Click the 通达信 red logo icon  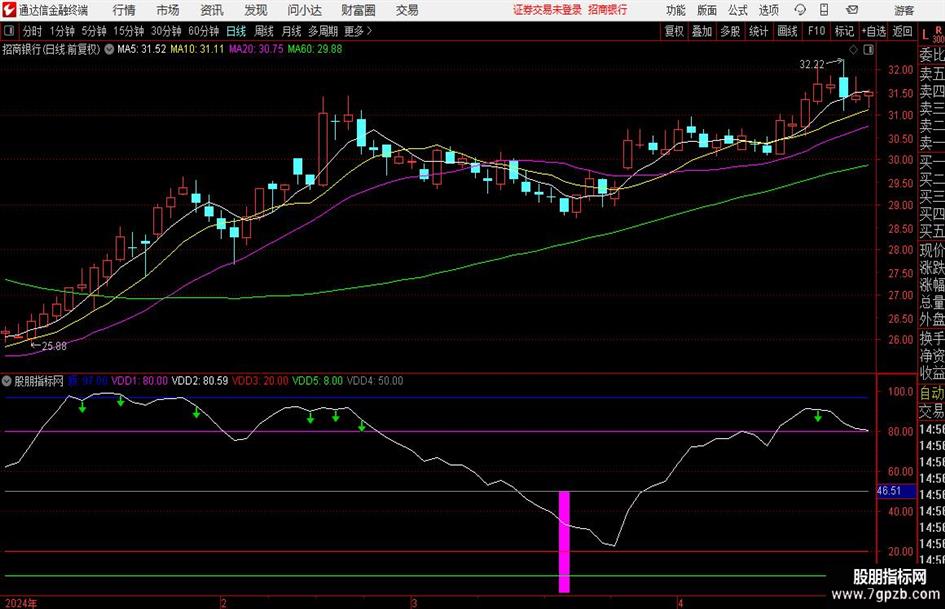pyautogui.click(x=8, y=10)
